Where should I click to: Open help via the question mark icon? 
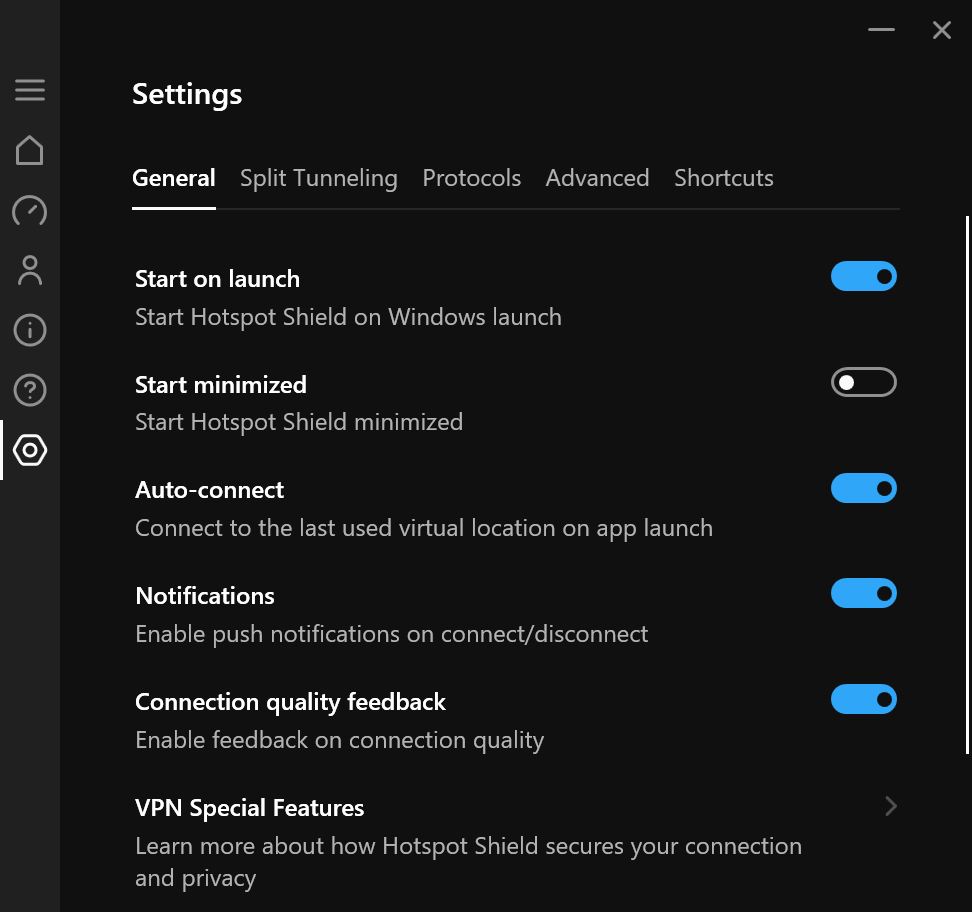click(30, 390)
